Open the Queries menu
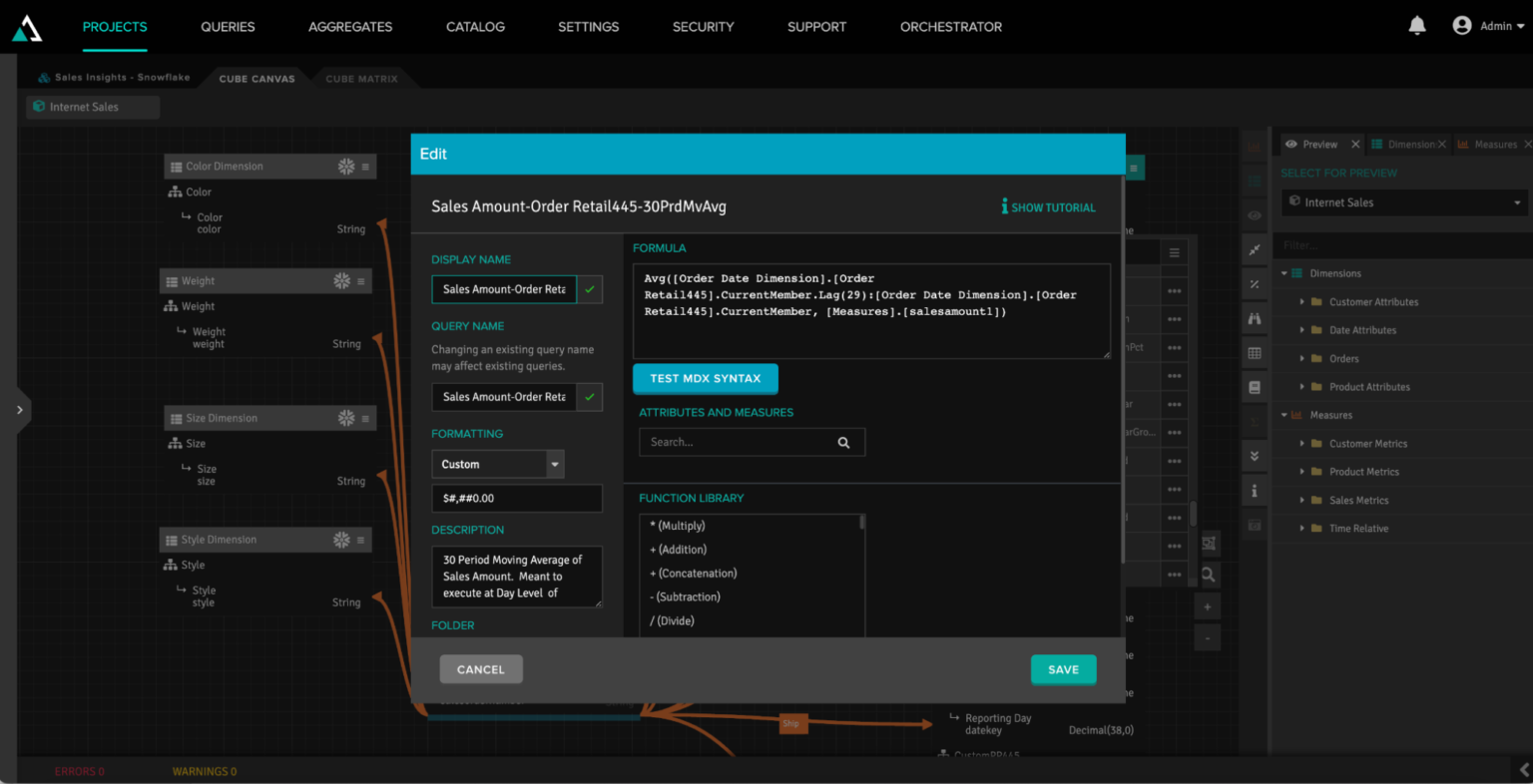Image resolution: width=1533 pixels, height=784 pixels. tap(228, 27)
